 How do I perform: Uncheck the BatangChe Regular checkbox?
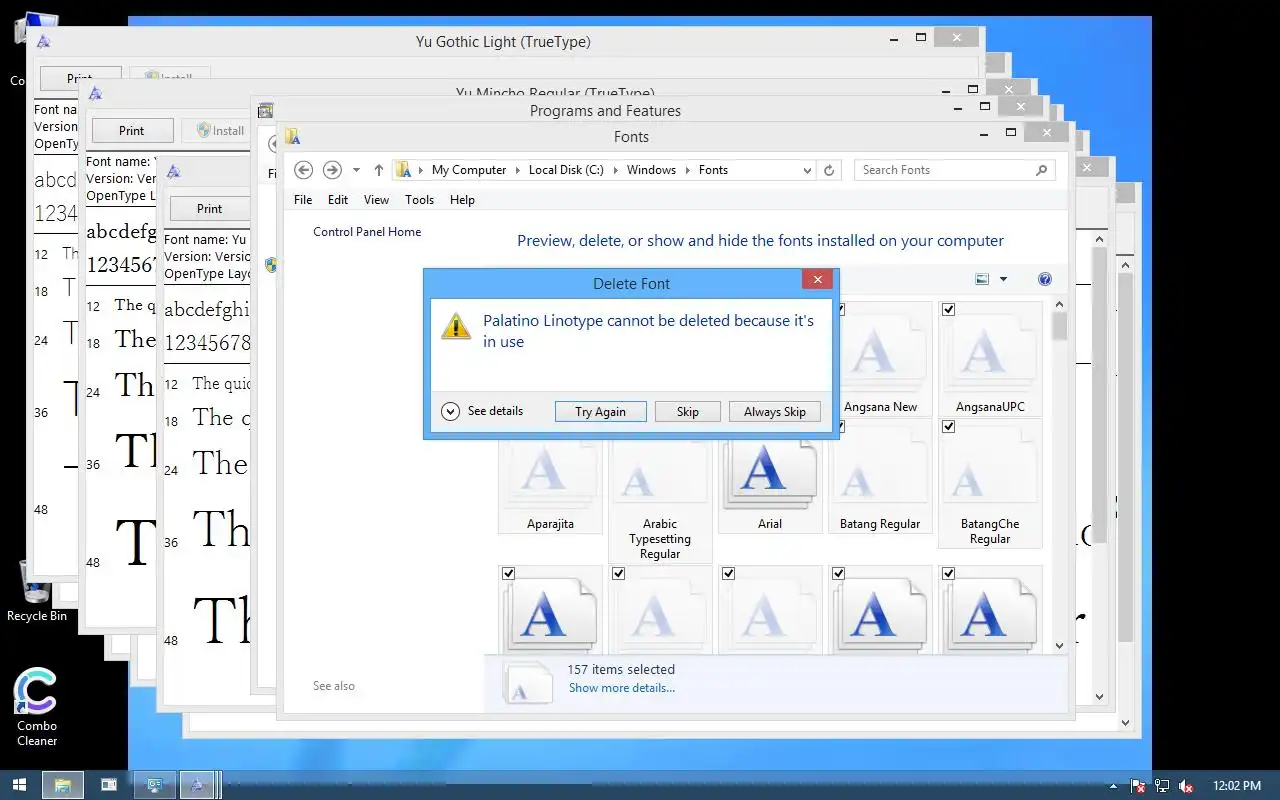[948, 427]
